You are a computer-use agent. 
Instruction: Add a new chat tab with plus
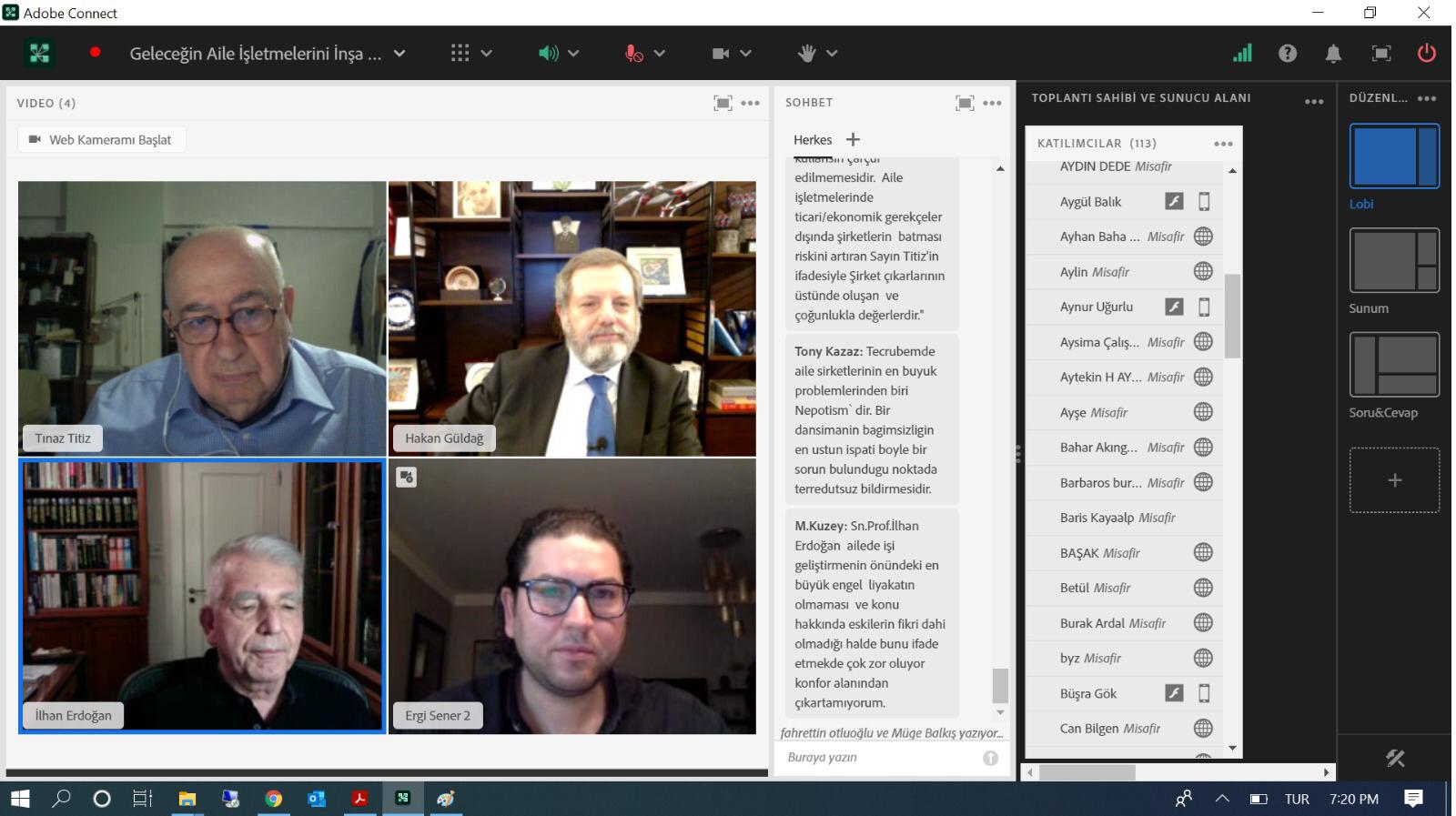pos(853,139)
